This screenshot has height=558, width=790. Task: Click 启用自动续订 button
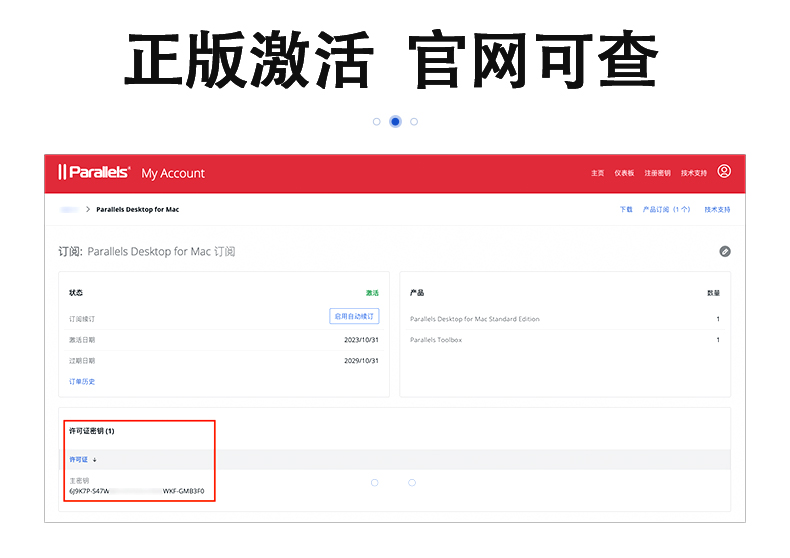tap(354, 316)
